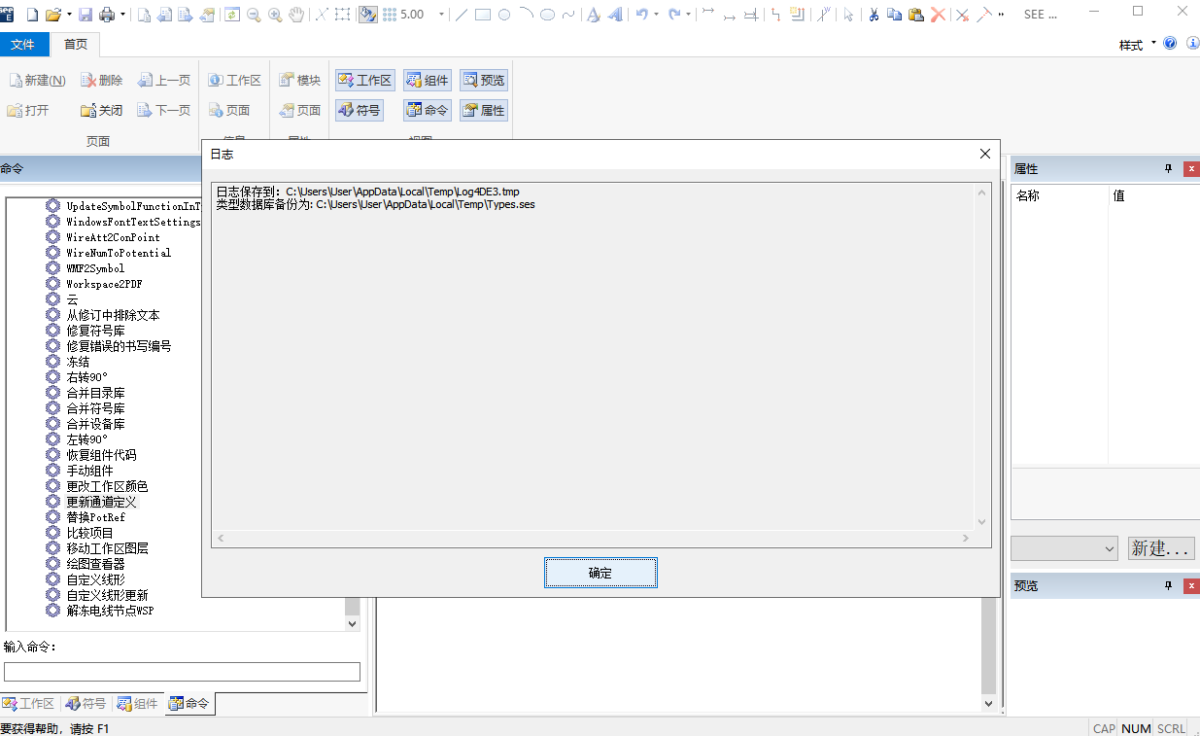
Task: Open the 文件 ribbon tab
Action: 23,45
